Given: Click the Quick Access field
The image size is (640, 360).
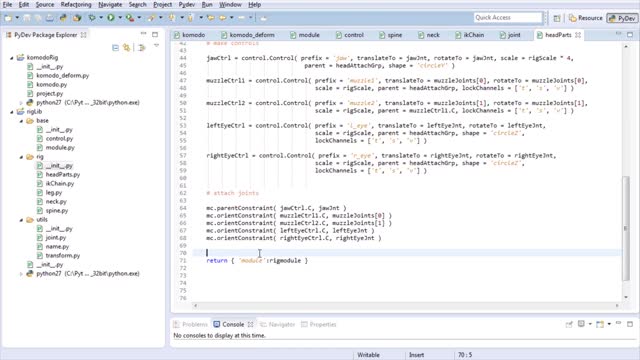Looking at the screenshot, I should point(508,18).
